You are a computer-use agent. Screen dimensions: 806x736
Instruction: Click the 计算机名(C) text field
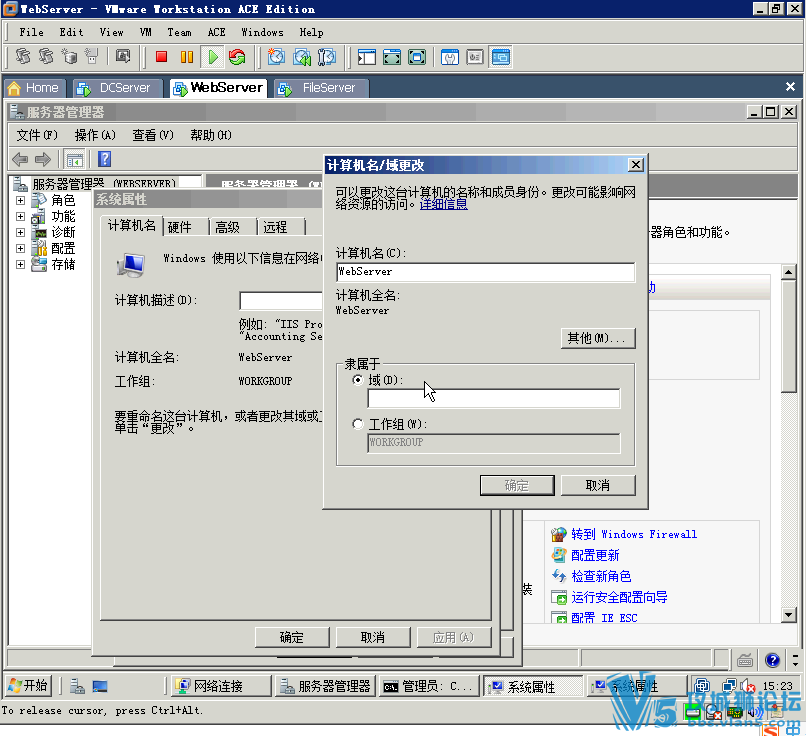486,272
